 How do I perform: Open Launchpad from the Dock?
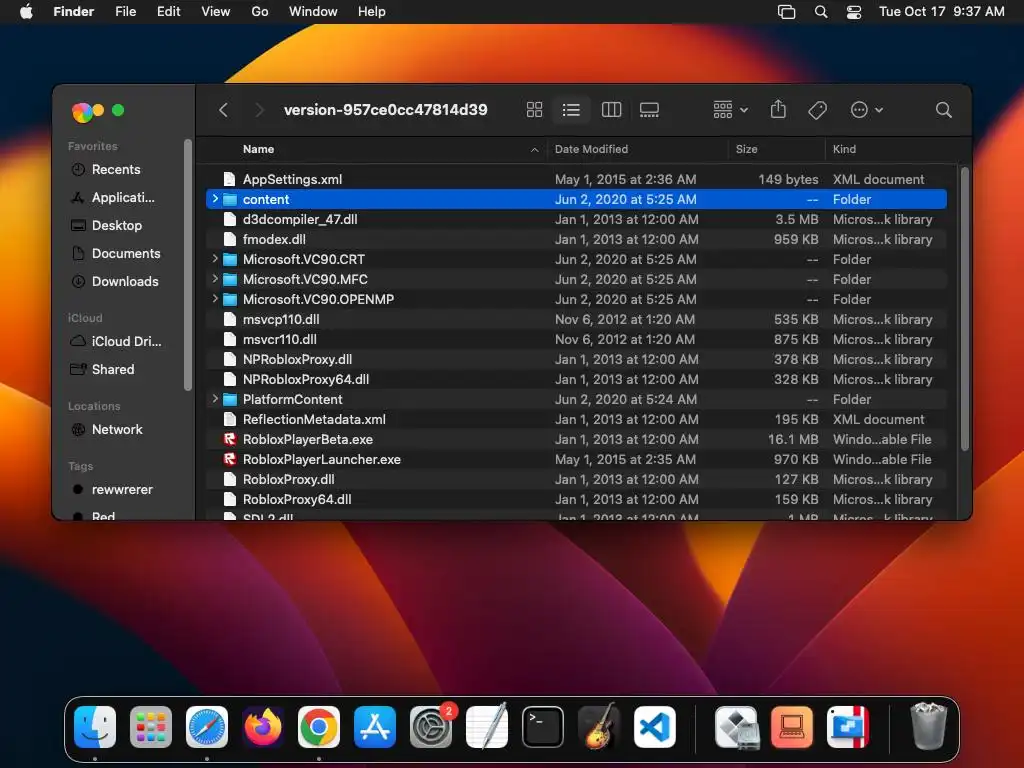coord(151,726)
